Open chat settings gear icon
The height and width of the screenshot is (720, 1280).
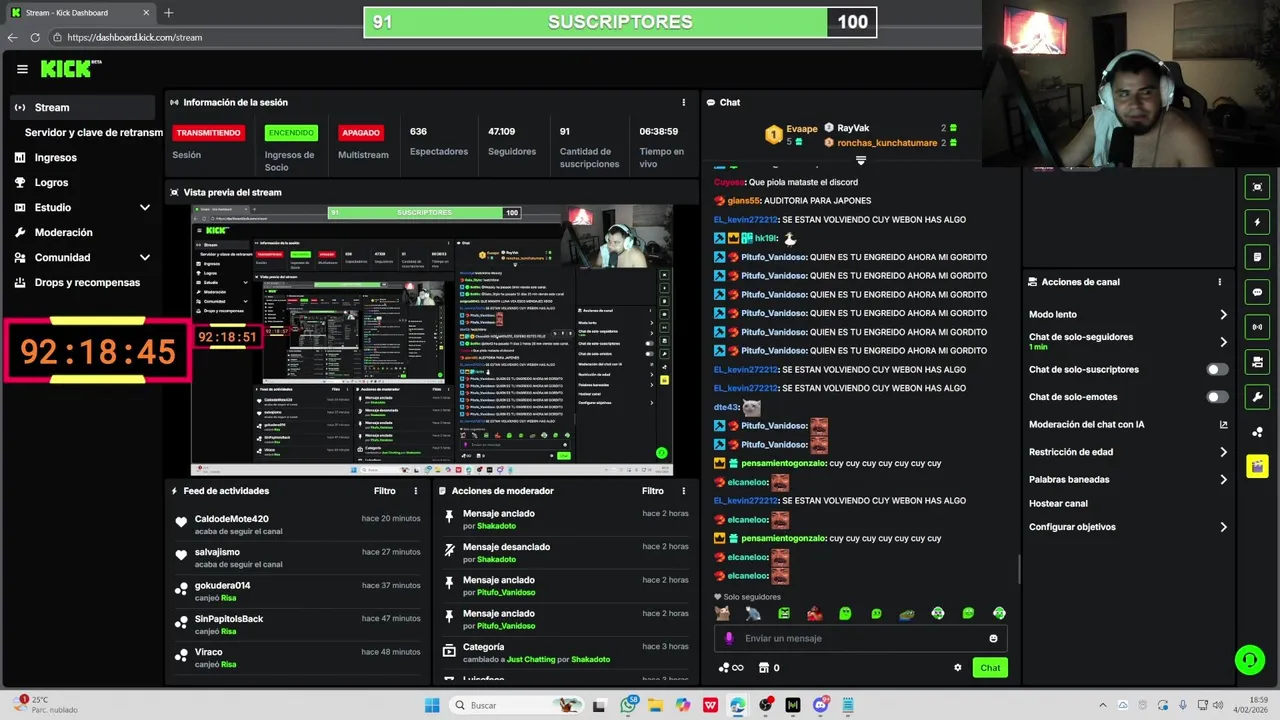click(957, 668)
